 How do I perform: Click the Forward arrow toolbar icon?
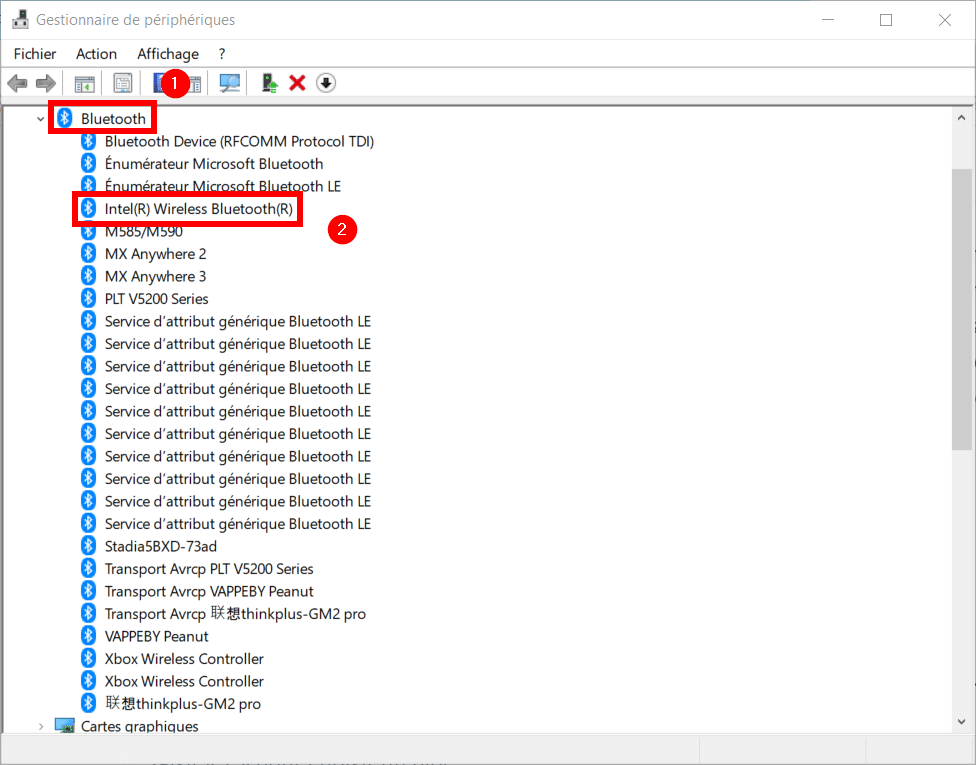[x=45, y=83]
